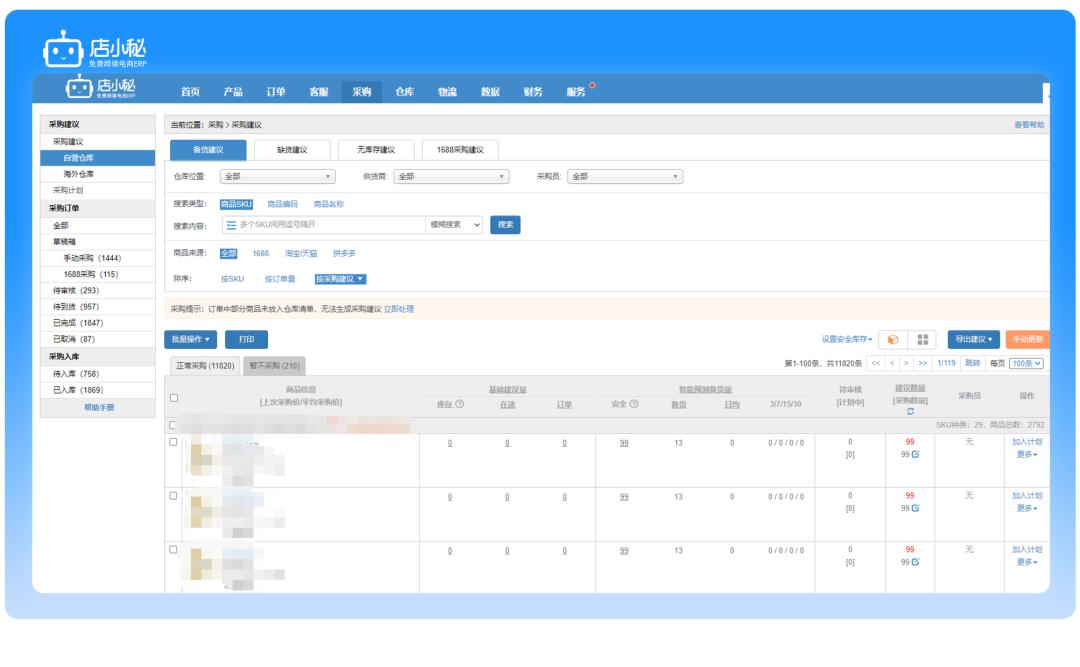Open the 仓库 menu in the top navigation
The image size is (1080, 667).
(x=404, y=92)
